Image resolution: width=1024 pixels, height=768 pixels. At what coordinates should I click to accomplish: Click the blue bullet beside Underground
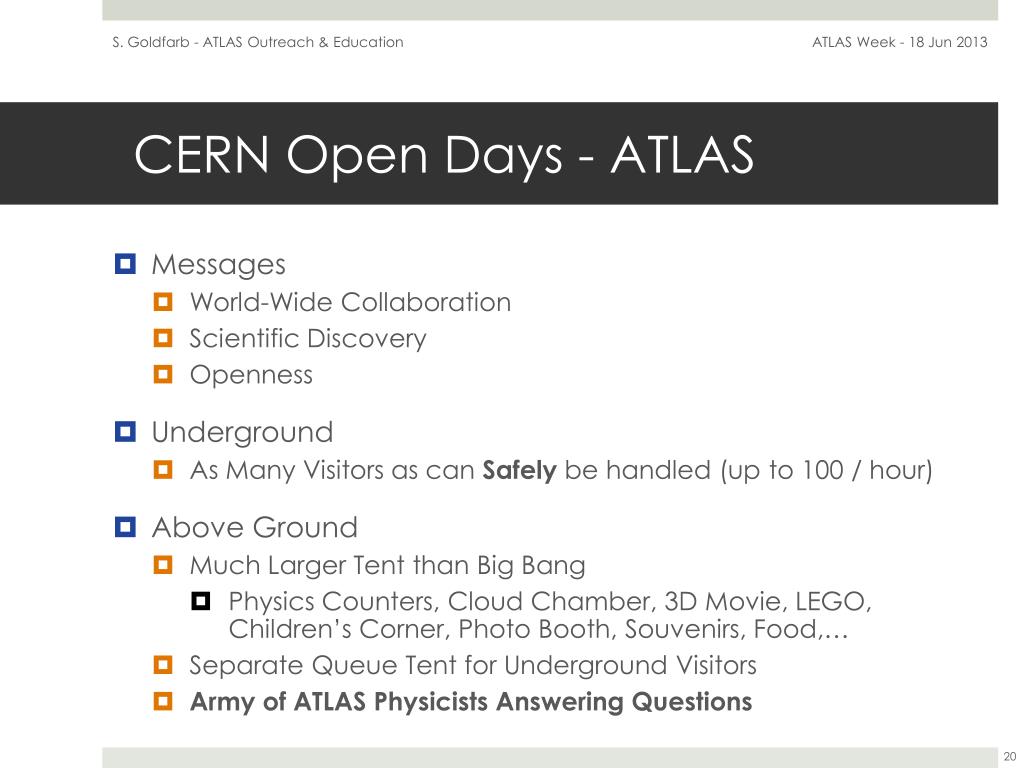click(x=125, y=432)
